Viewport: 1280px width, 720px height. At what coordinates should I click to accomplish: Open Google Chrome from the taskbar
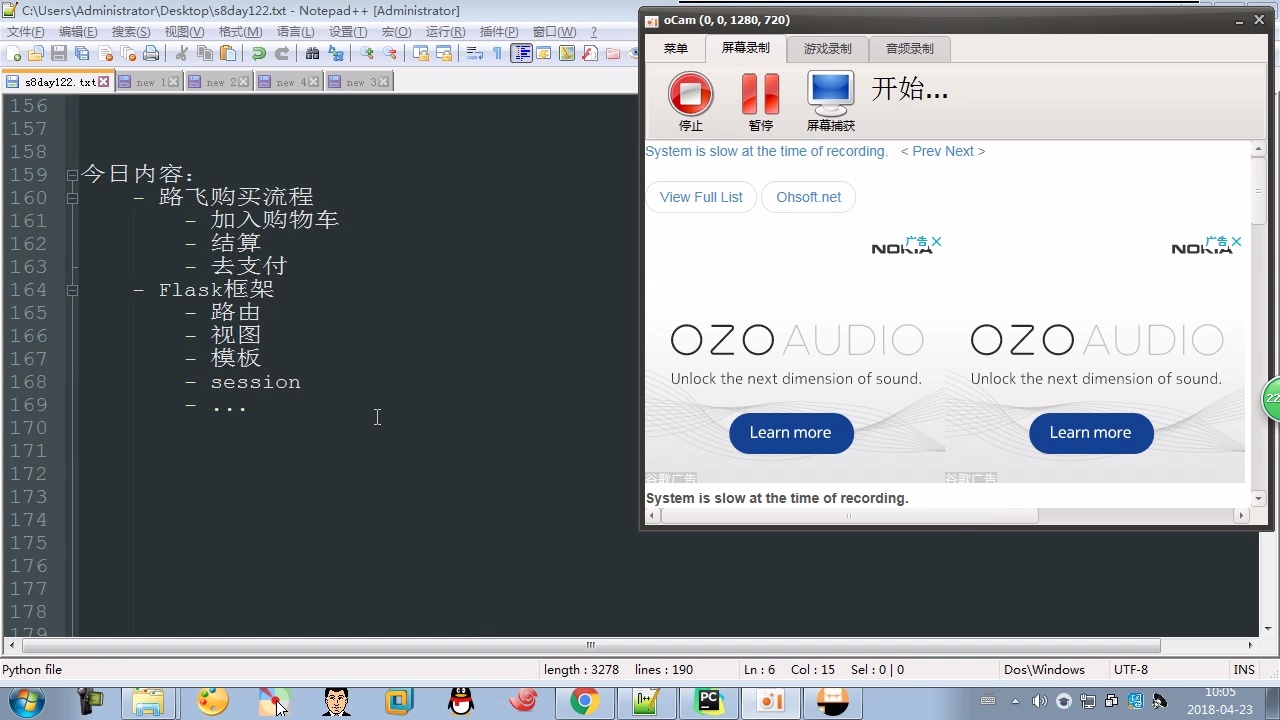pyautogui.click(x=585, y=702)
